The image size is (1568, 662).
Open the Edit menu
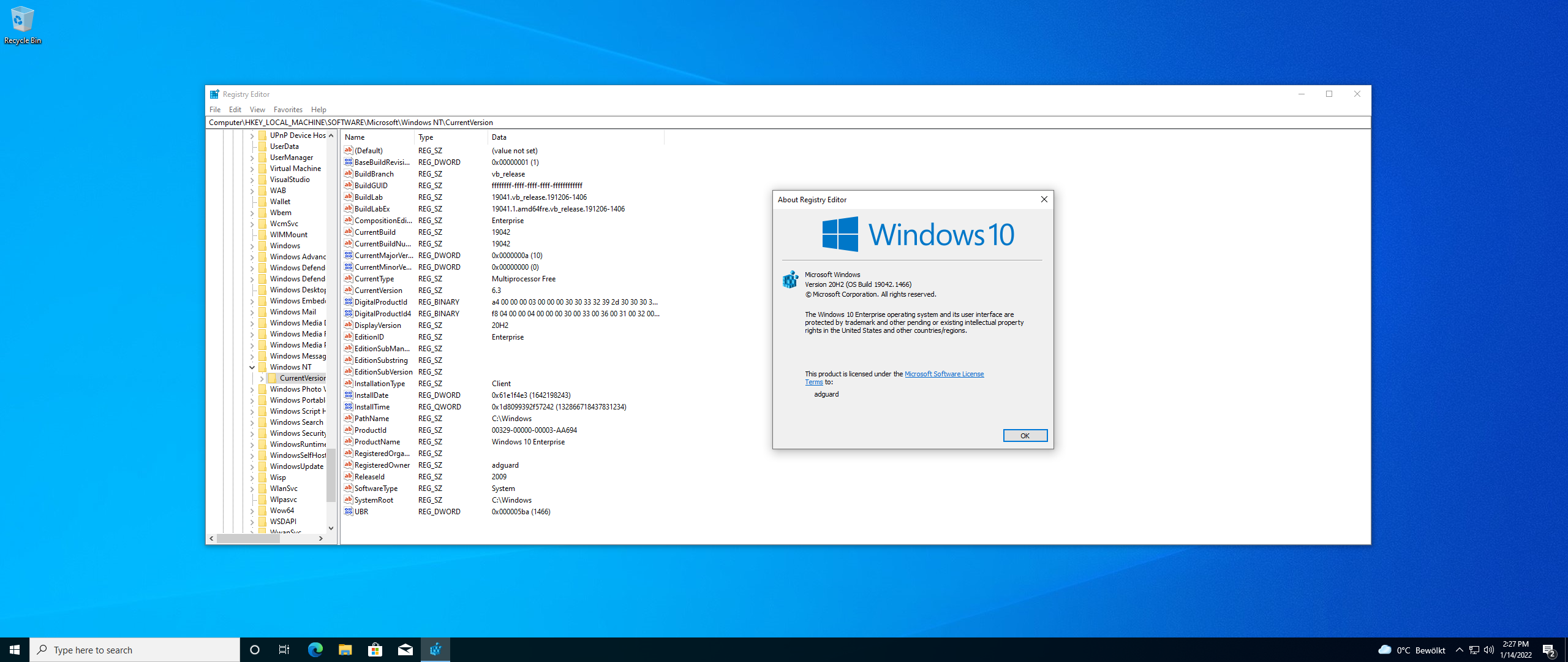(235, 110)
